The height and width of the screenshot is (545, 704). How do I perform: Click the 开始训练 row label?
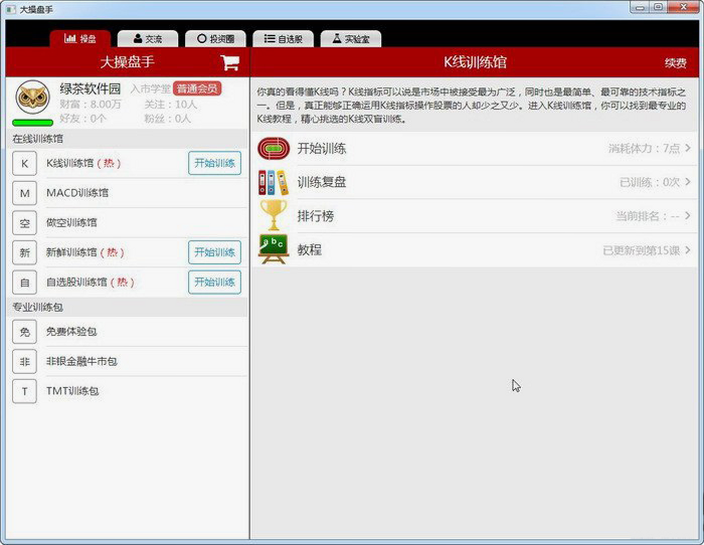321,149
